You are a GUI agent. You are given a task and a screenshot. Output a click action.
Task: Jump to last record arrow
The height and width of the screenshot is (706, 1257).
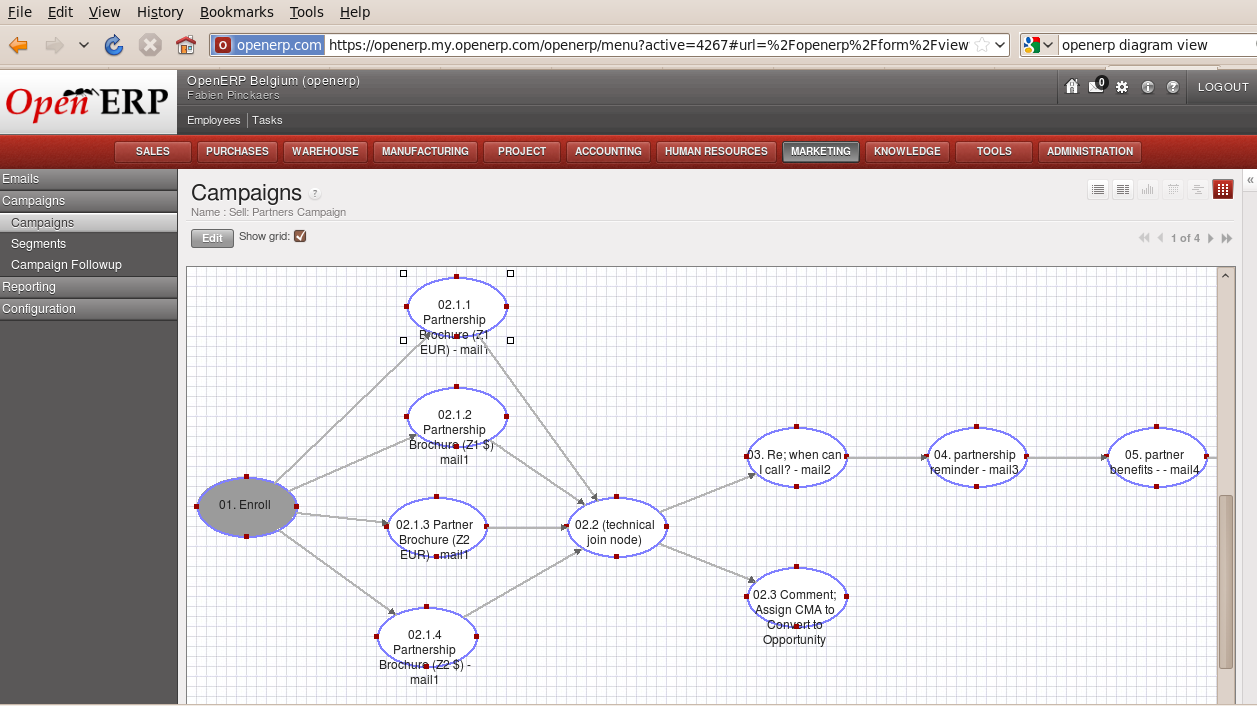(1227, 238)
